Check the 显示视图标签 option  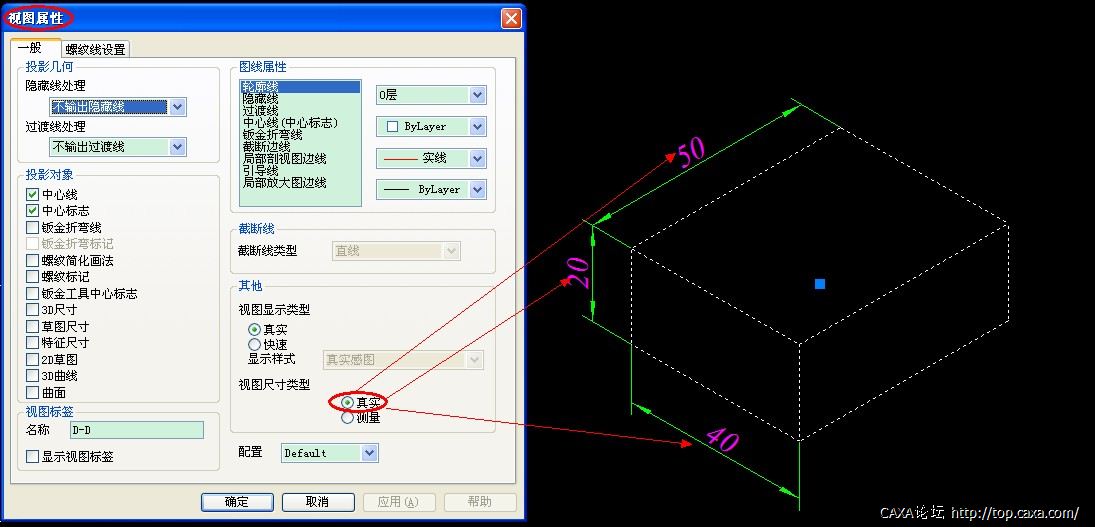[33, 457]
